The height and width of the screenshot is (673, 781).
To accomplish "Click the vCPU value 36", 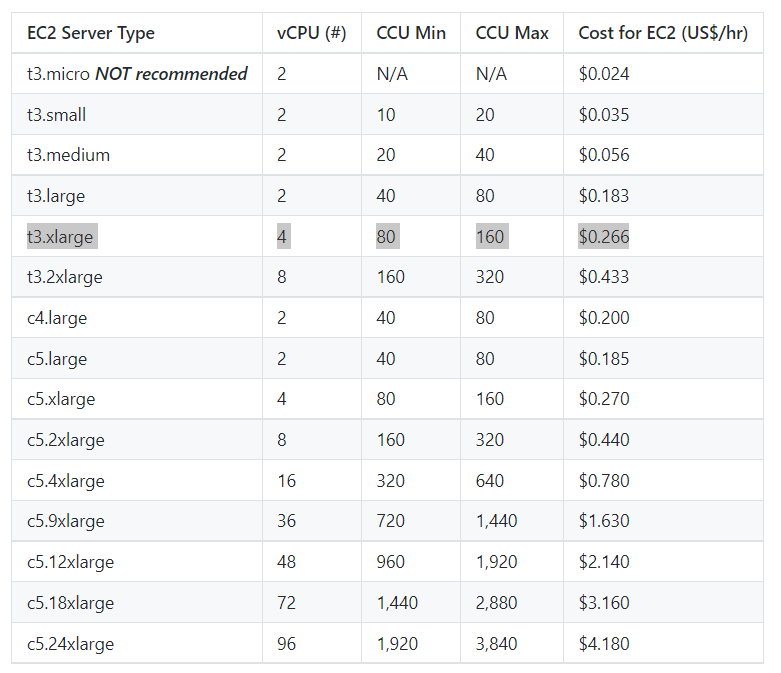I will pyautogui.click(x=286, y=521).
